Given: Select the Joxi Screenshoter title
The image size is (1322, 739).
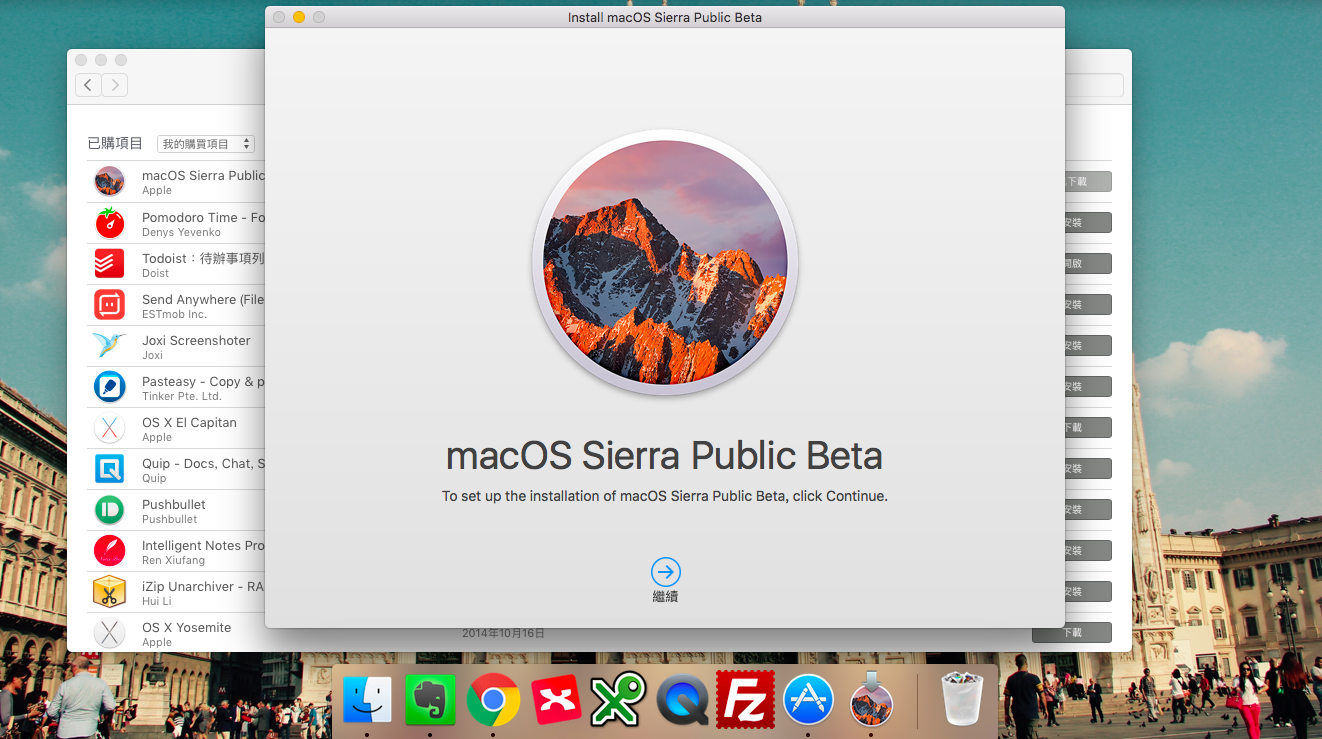Looking at the screenshot, I should click(196, 340).
